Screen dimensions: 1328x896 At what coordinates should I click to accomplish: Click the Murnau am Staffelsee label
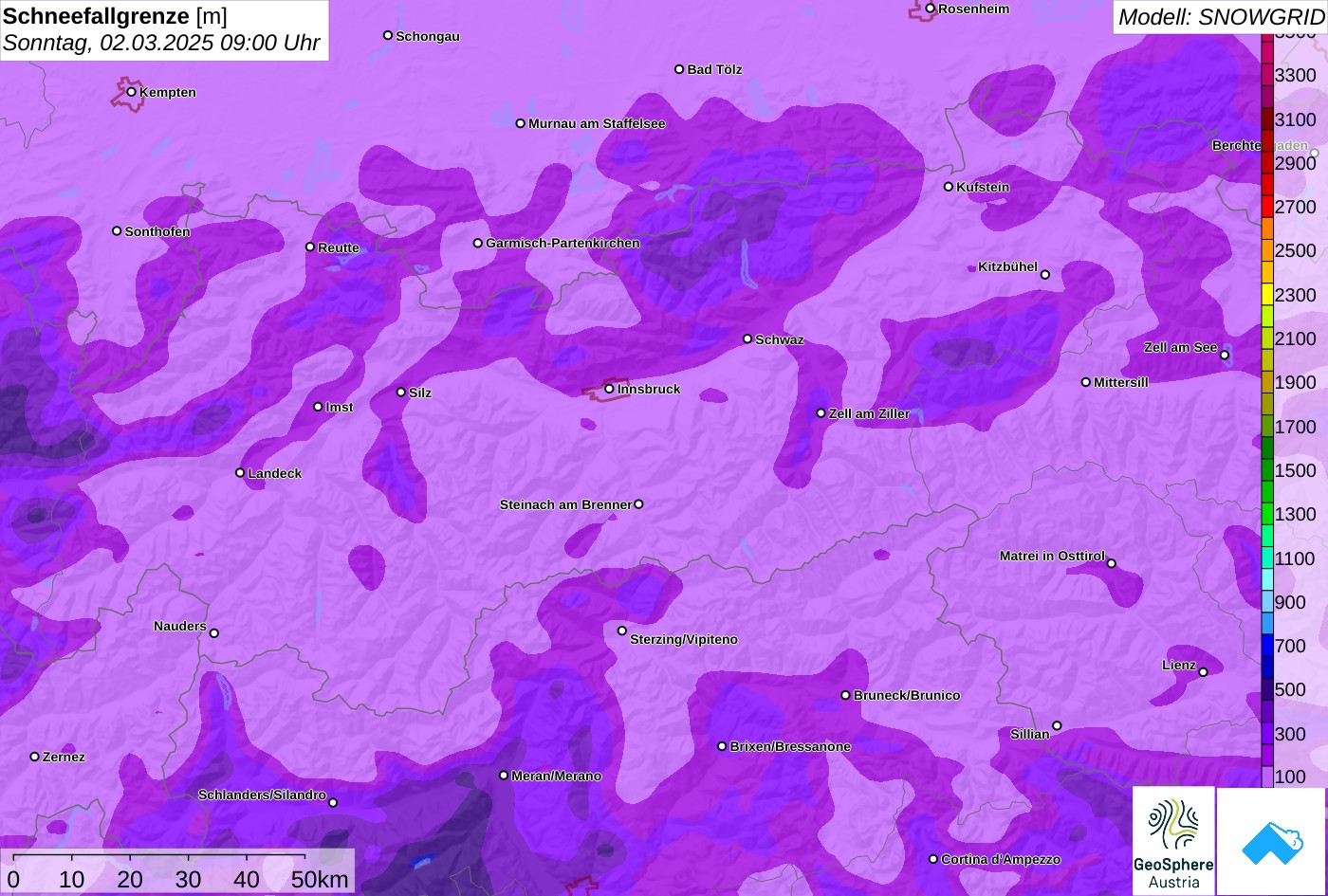(597, 123)
